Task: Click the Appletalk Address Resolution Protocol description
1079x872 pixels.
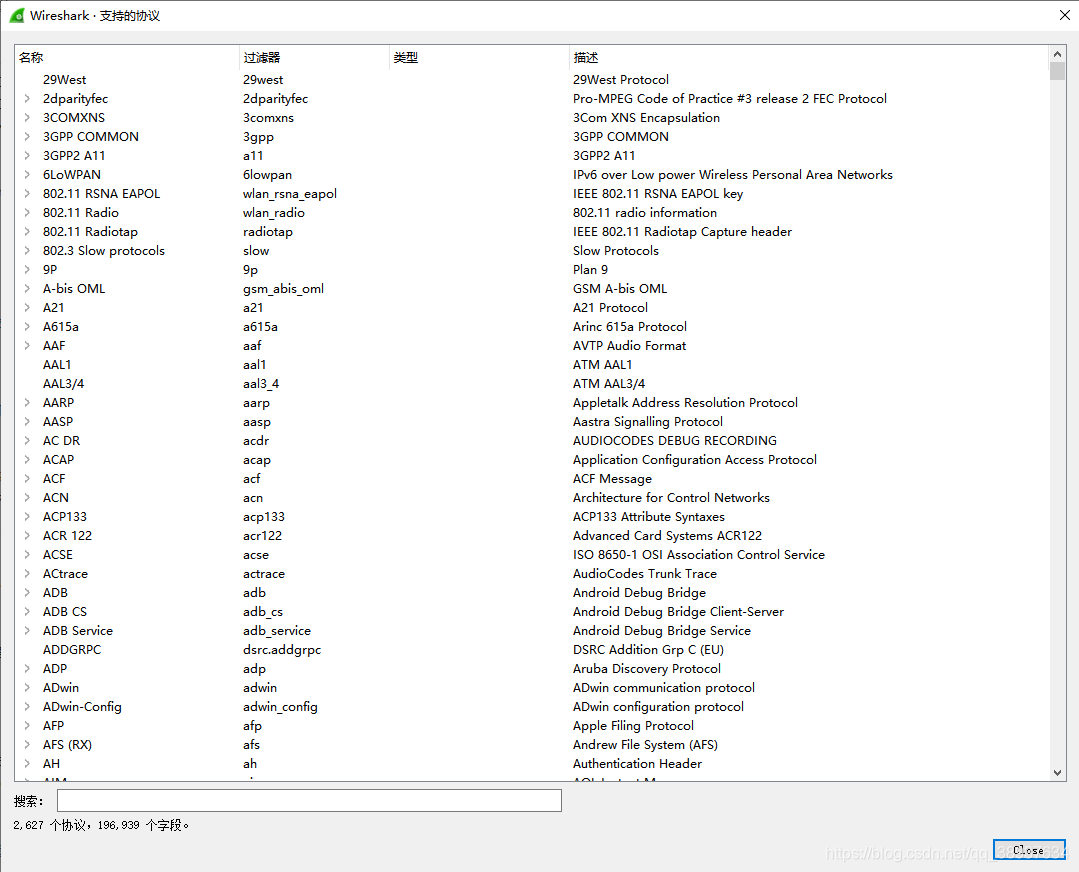Action: pyautogui.click(x=685, y=403)
